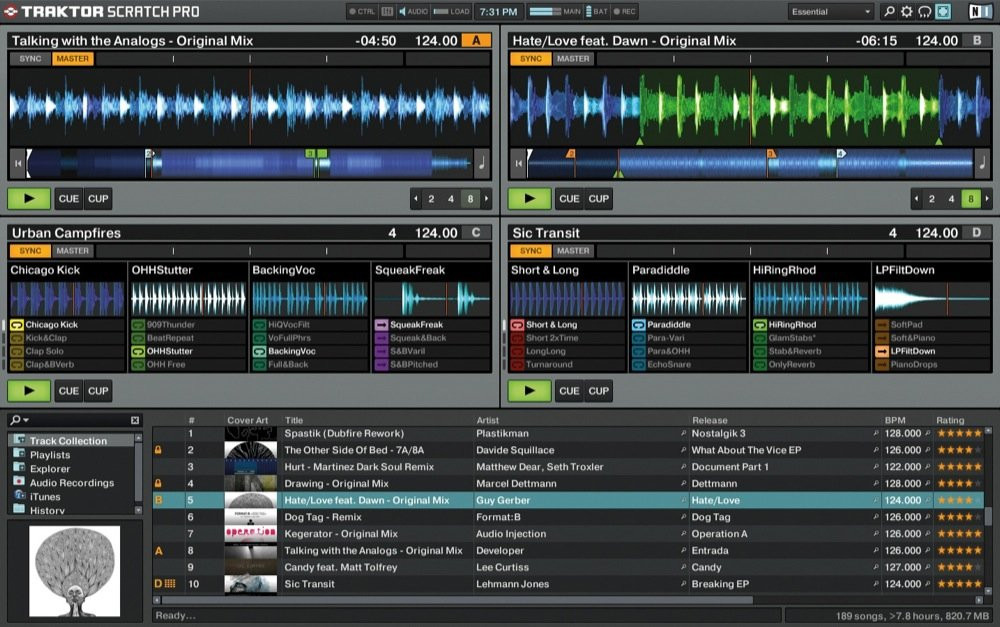This screenshot has height=627, width=1000.
Task: Click the deck B letter tab
Action: (976, 41)
